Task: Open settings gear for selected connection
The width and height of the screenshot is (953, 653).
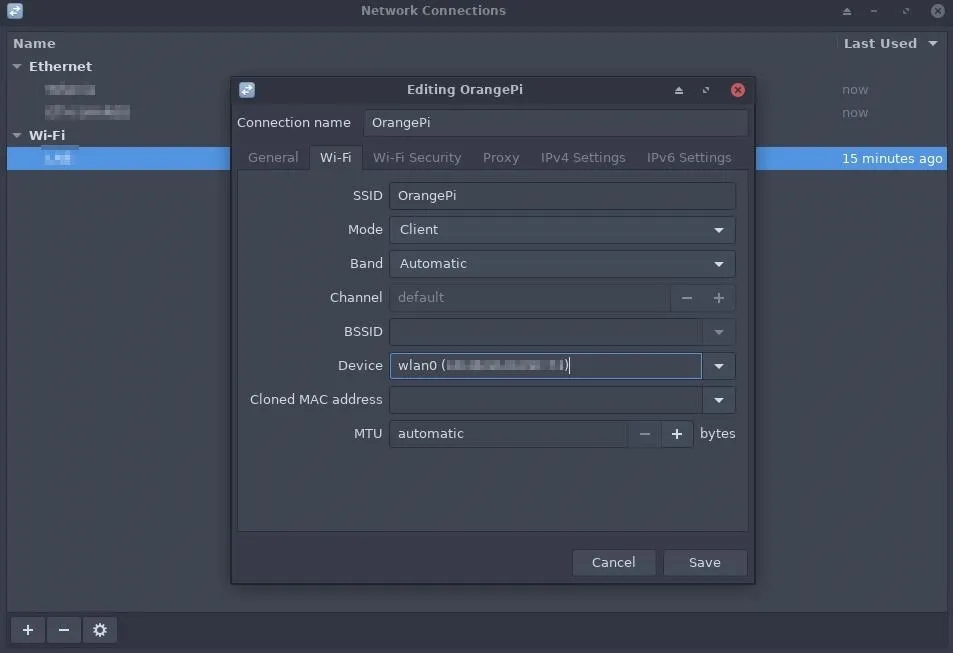Action: pyautogui.click(x=100, y=630)
